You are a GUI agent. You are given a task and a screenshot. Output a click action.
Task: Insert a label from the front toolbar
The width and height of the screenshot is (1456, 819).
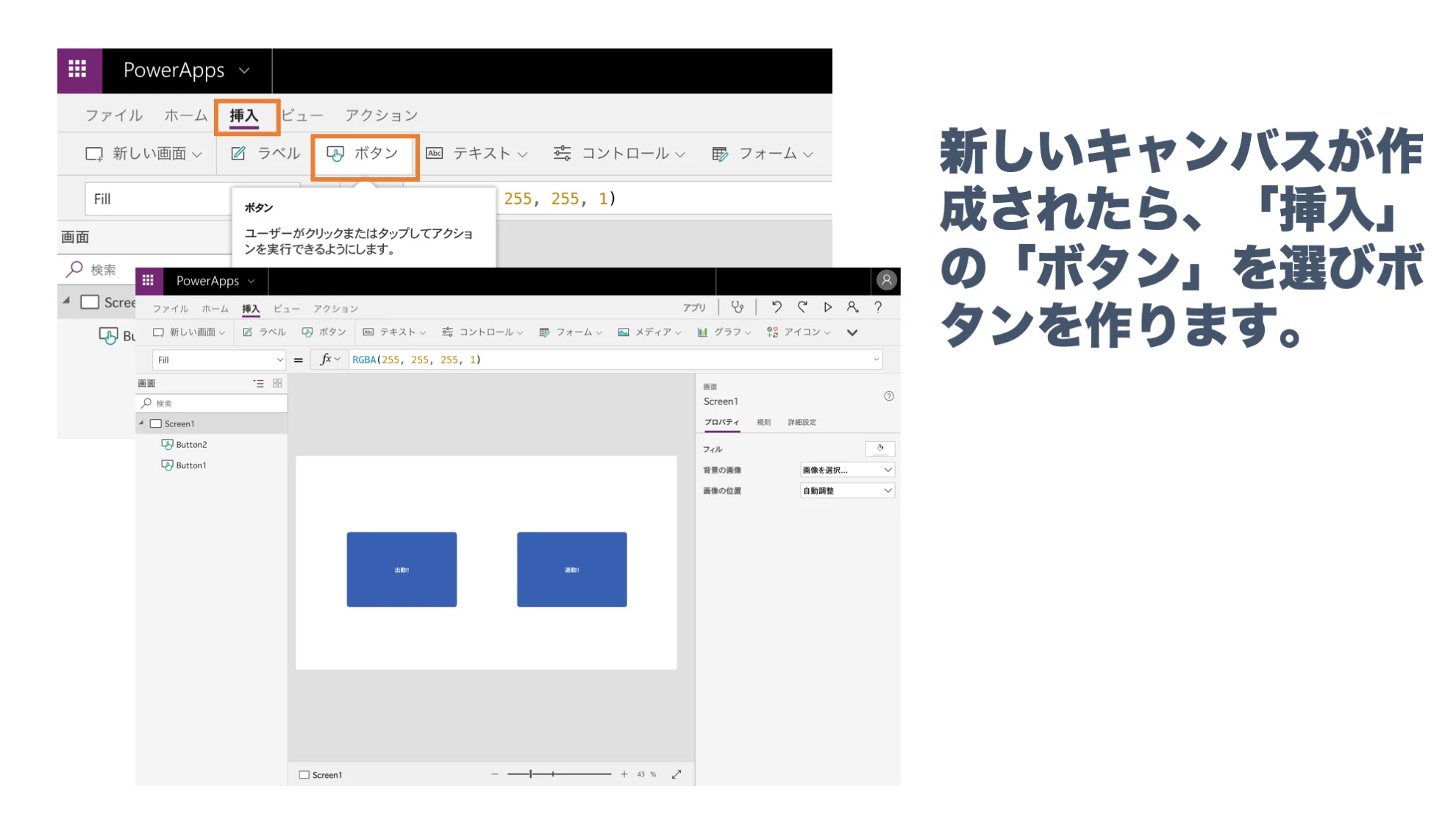264,332
